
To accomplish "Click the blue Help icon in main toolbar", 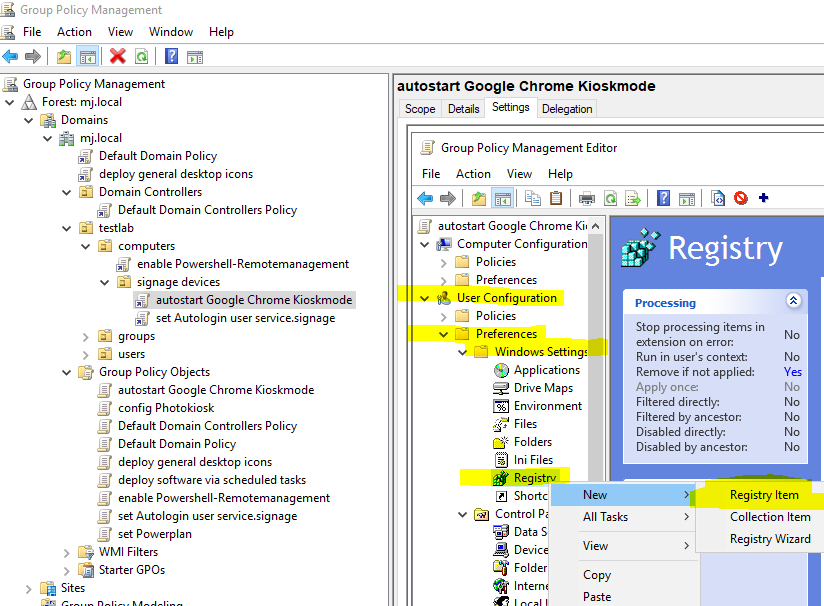I will [x=171, y=56].
